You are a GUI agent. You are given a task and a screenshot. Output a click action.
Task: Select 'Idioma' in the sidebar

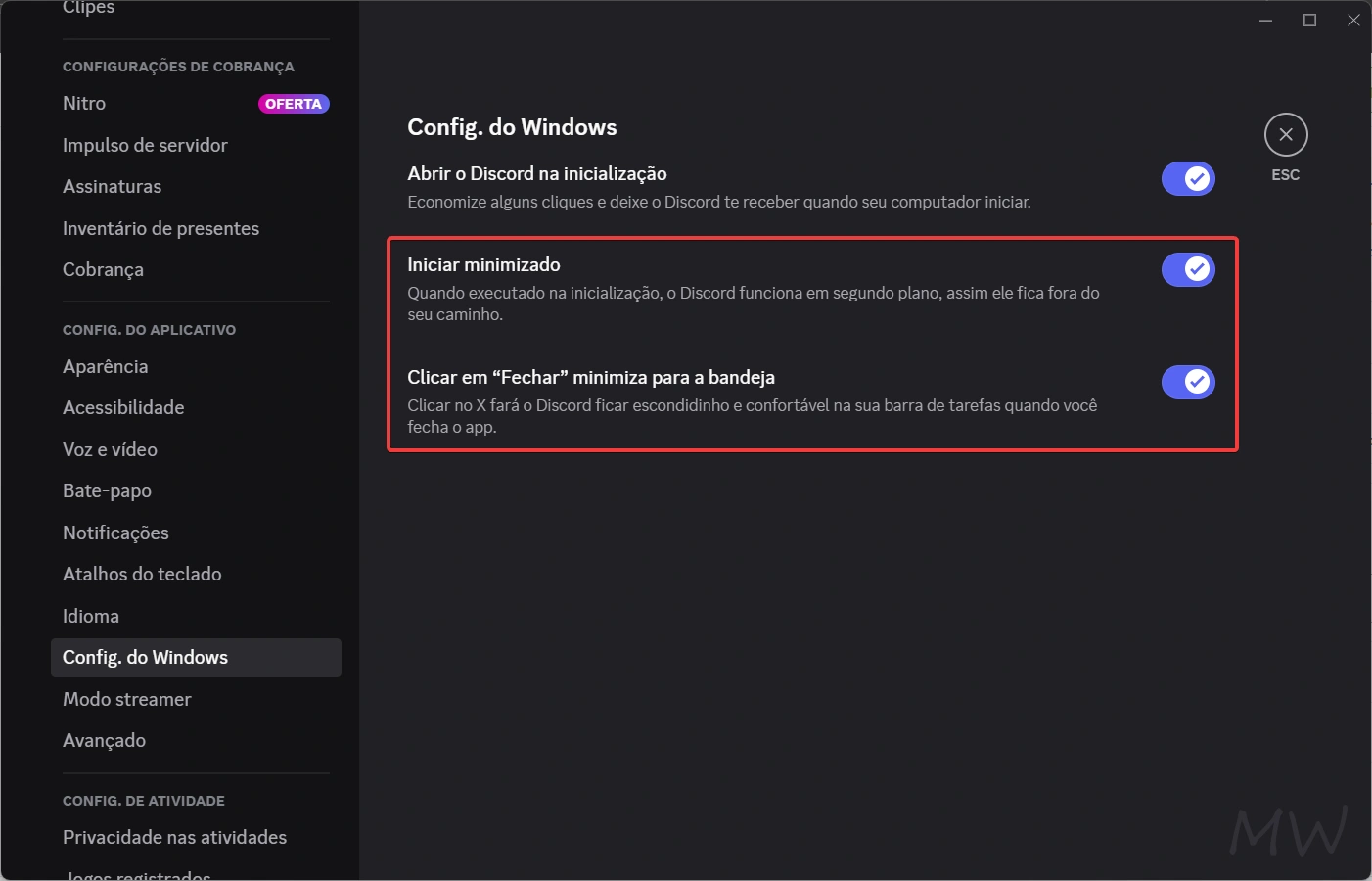point(90,616)
